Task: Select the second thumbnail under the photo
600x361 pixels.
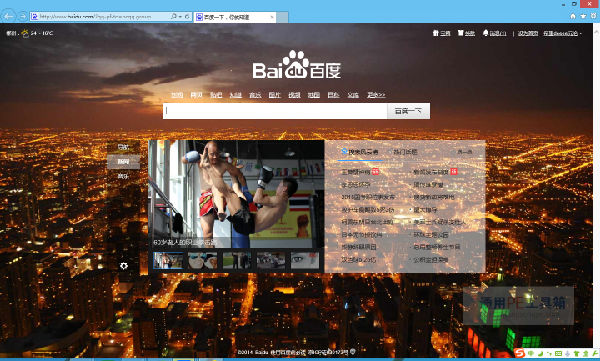Action: point(202,260)
